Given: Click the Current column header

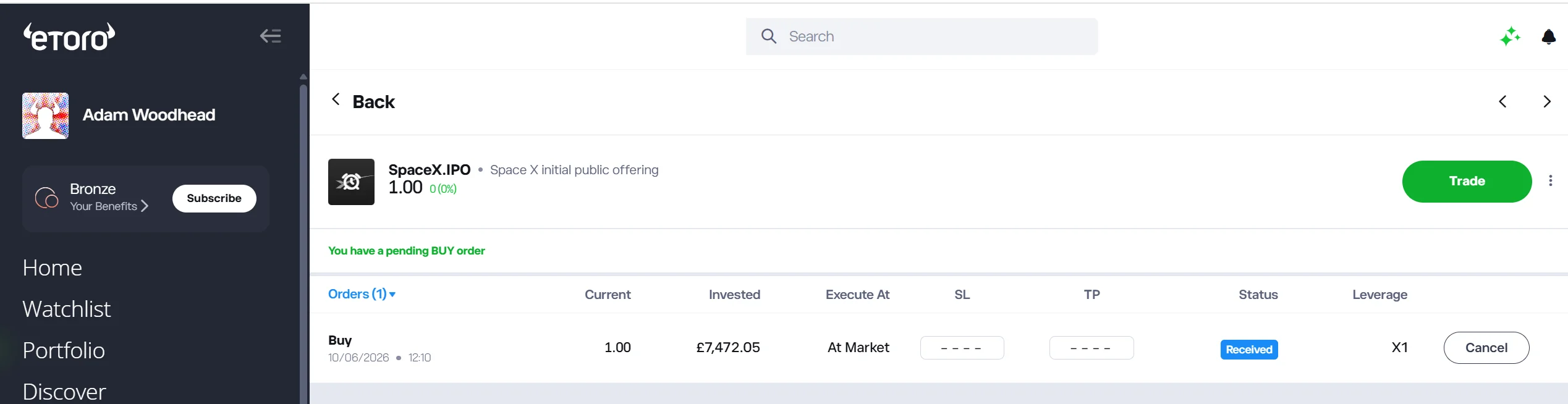Looking at the screenshot, I should [x=608, y=295].
